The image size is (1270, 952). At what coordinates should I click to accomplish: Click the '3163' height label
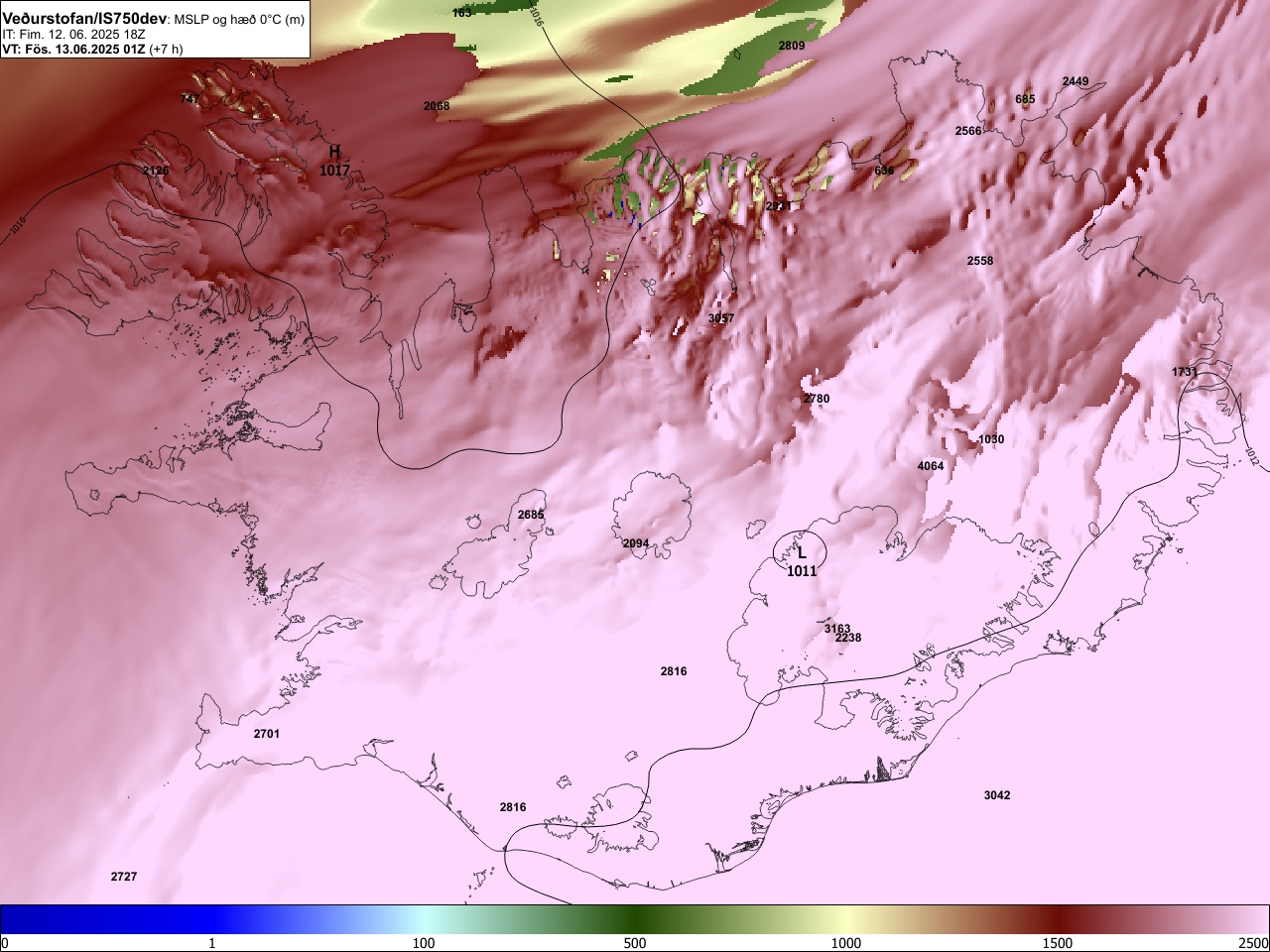pyautogui.click(x=837, y=629)
